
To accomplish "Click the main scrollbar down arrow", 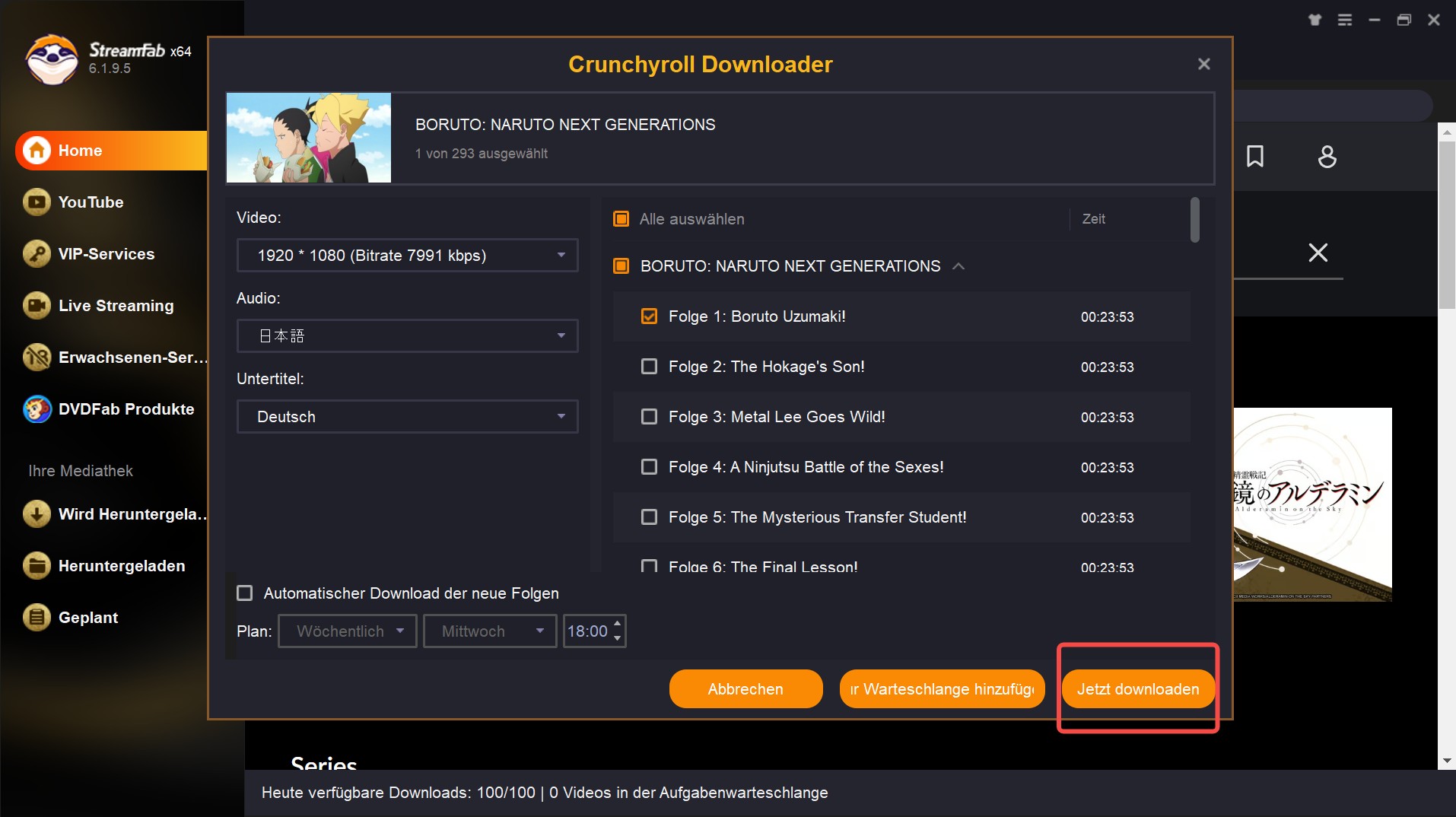I will (1446, 761).
